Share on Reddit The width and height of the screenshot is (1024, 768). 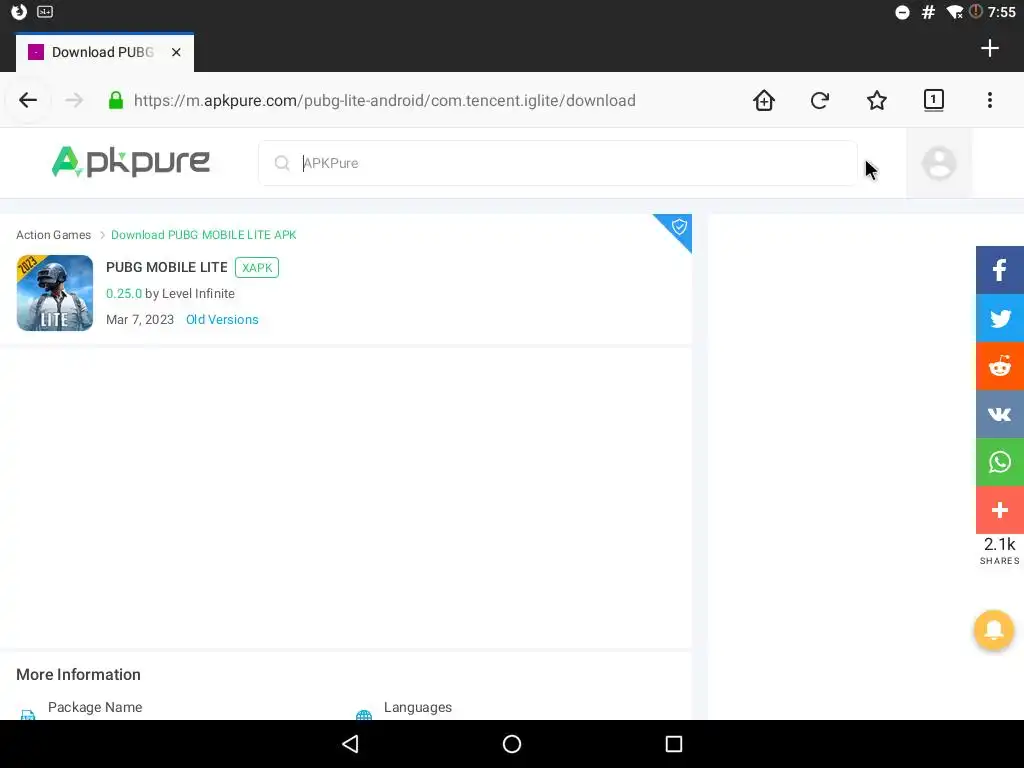pyautogui.click(x=999, y=366)
